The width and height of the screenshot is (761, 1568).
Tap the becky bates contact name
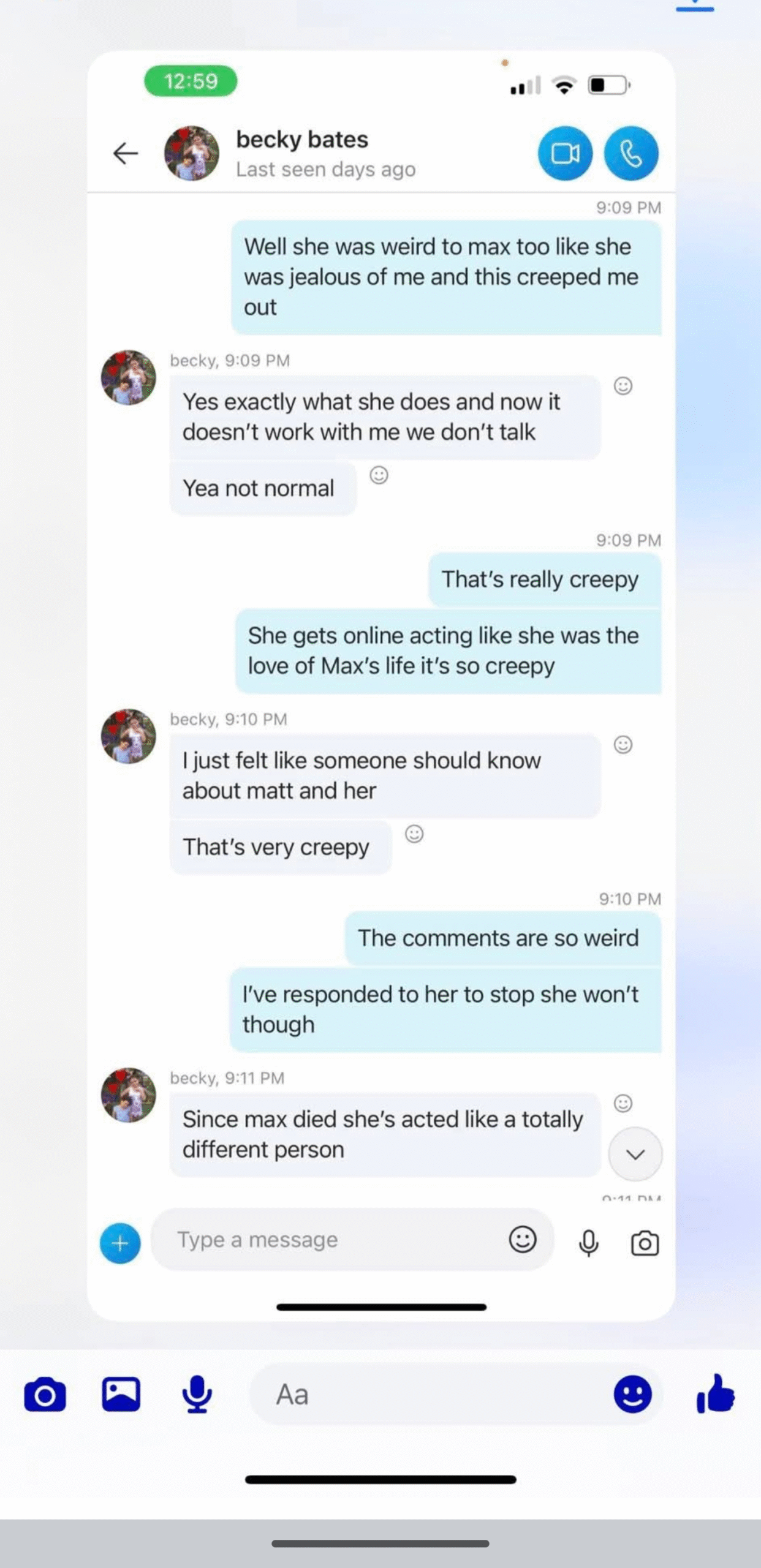302,140
